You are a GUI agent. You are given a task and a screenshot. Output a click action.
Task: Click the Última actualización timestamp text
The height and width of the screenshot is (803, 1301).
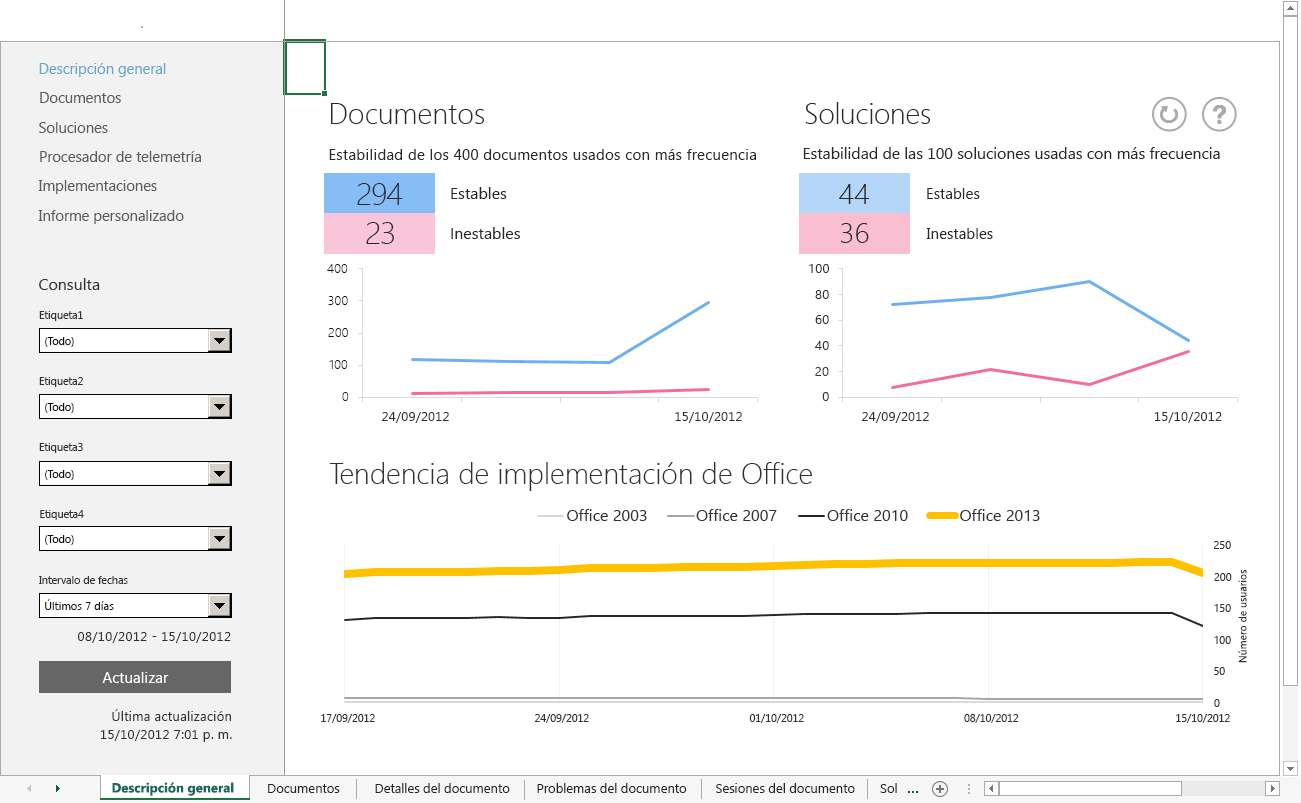[x=166, y=726]
